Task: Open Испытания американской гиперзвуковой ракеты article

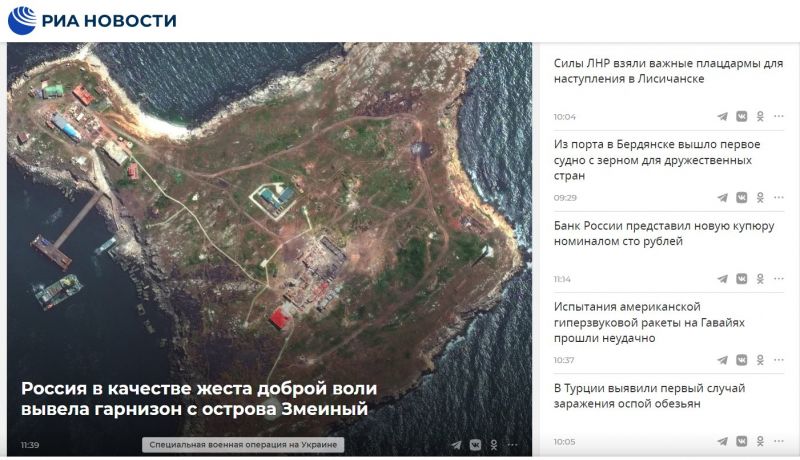Action: point(649,322)
